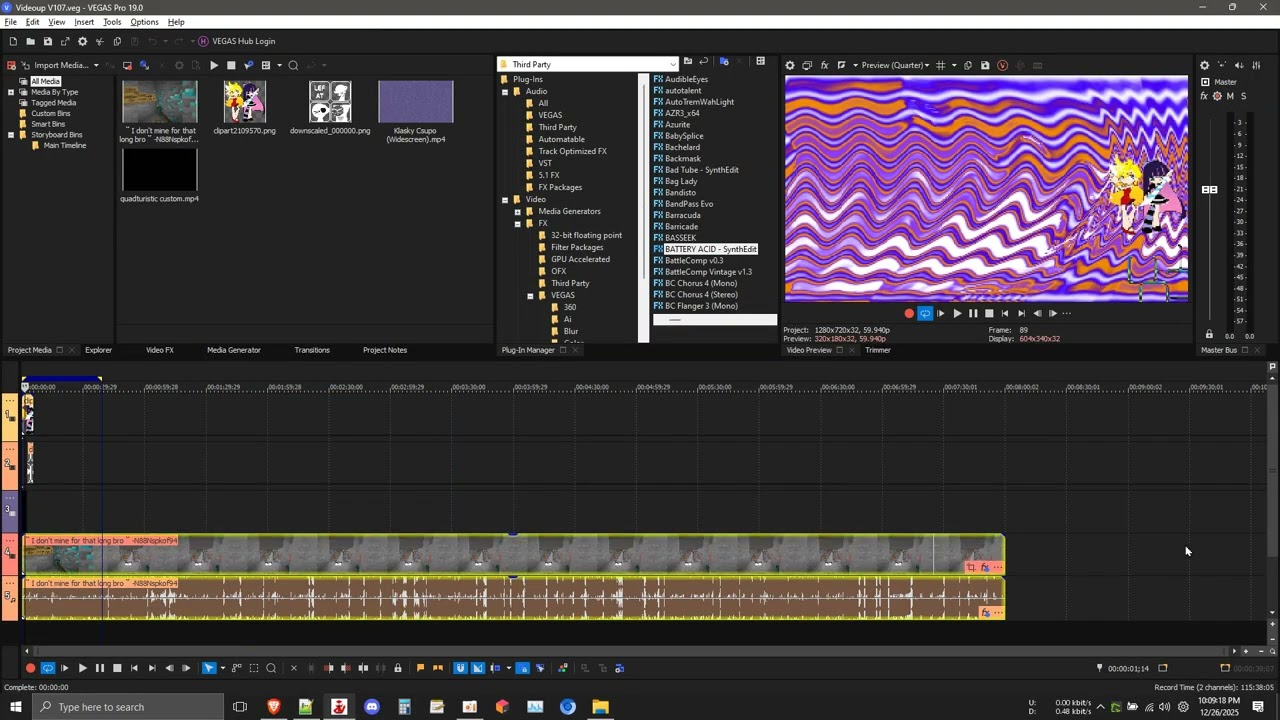Open Video Output FX in preview toolbar

(x=824, y=65)
